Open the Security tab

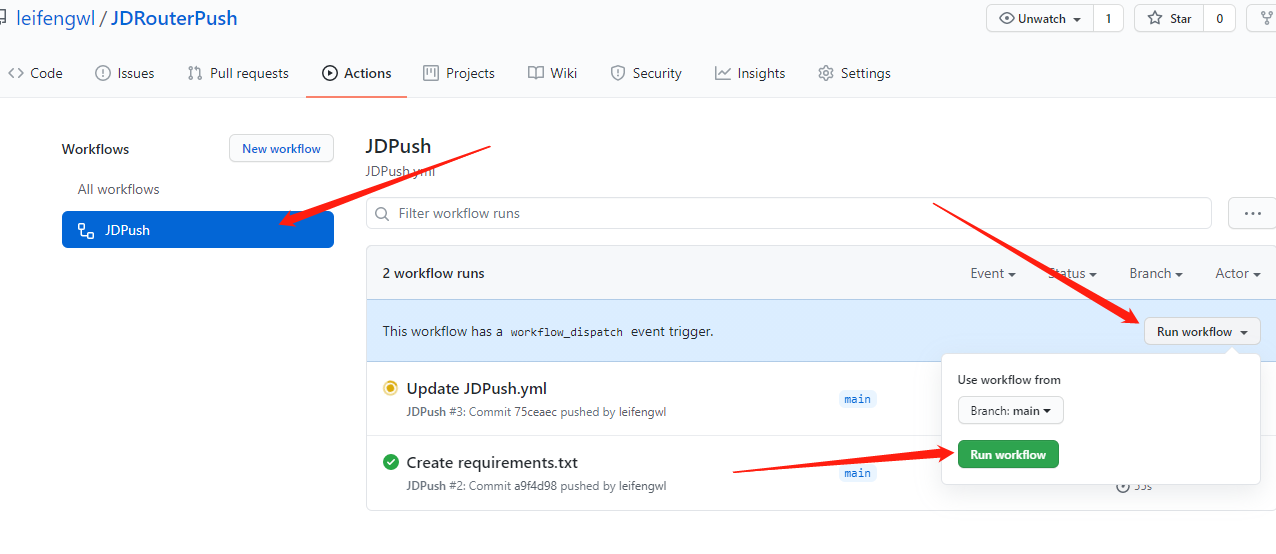pos(646,73)
